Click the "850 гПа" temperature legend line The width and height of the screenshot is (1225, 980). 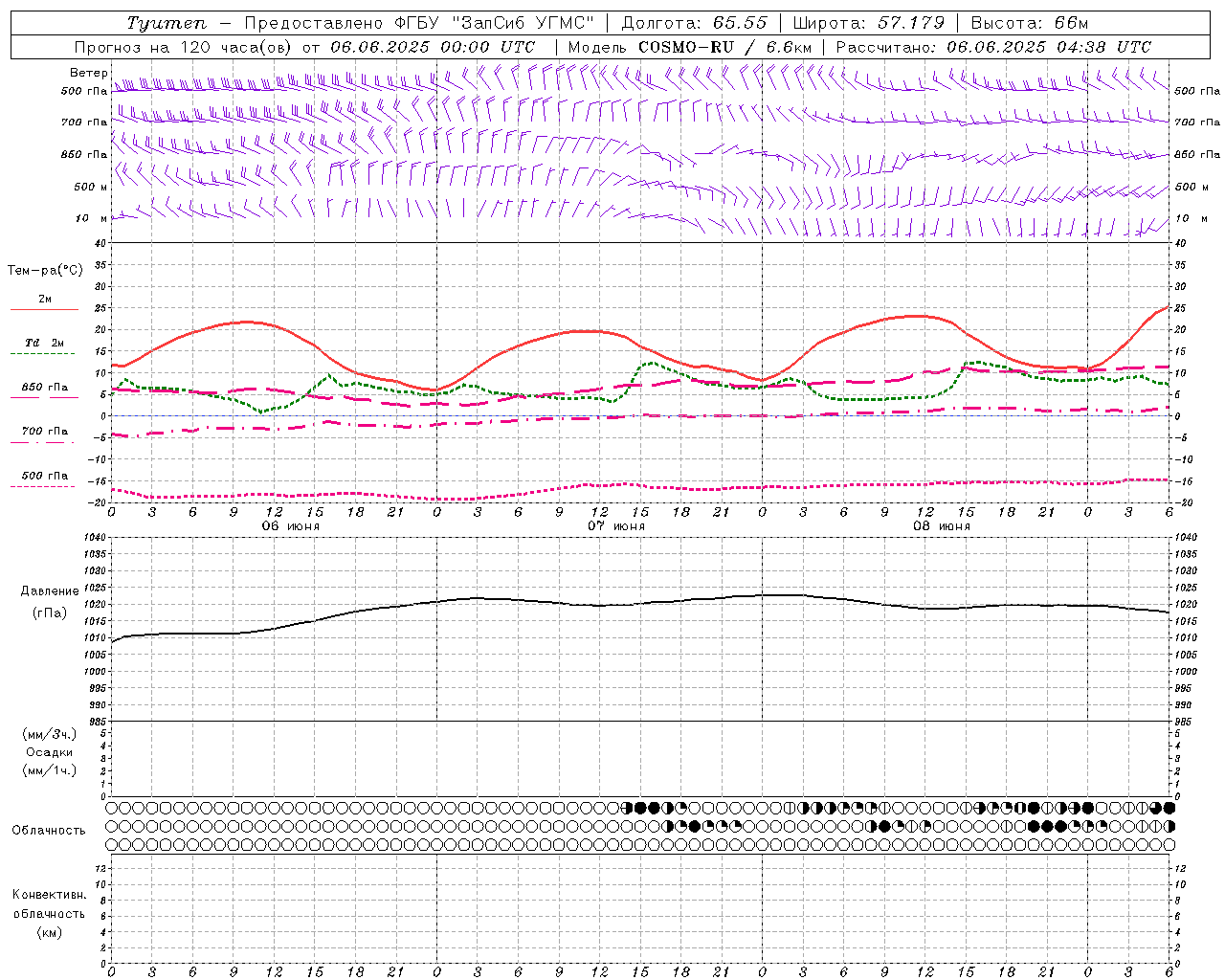42,397
